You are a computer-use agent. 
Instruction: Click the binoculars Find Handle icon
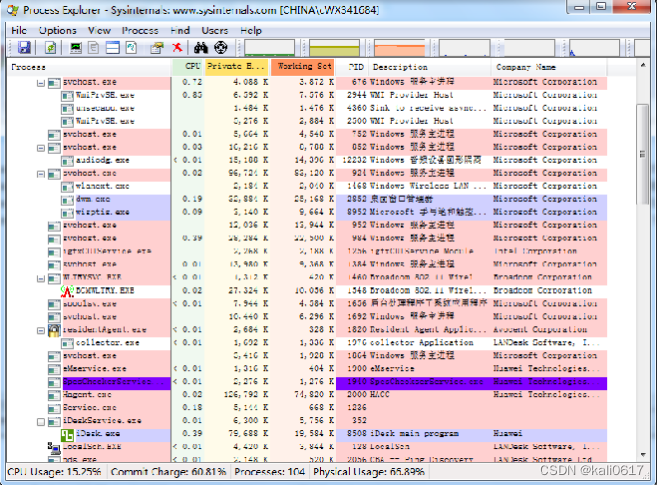(x=201, y=47)
